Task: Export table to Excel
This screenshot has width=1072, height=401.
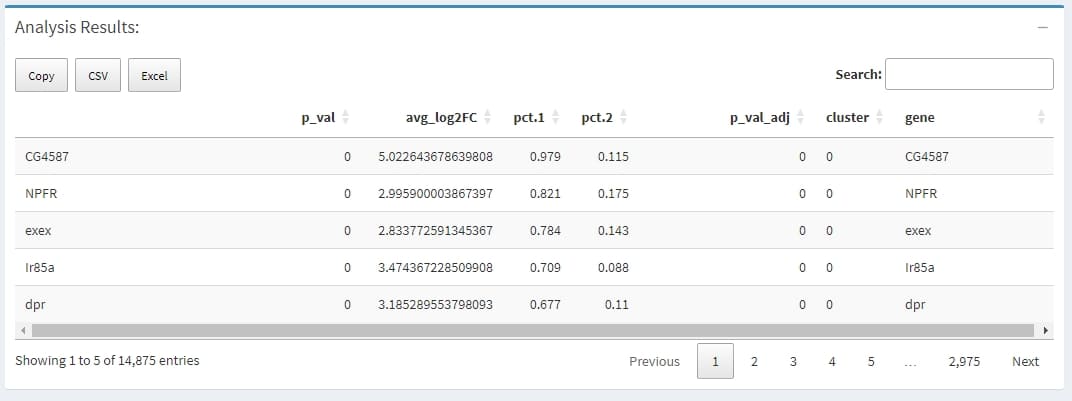Action: point(154,75)
